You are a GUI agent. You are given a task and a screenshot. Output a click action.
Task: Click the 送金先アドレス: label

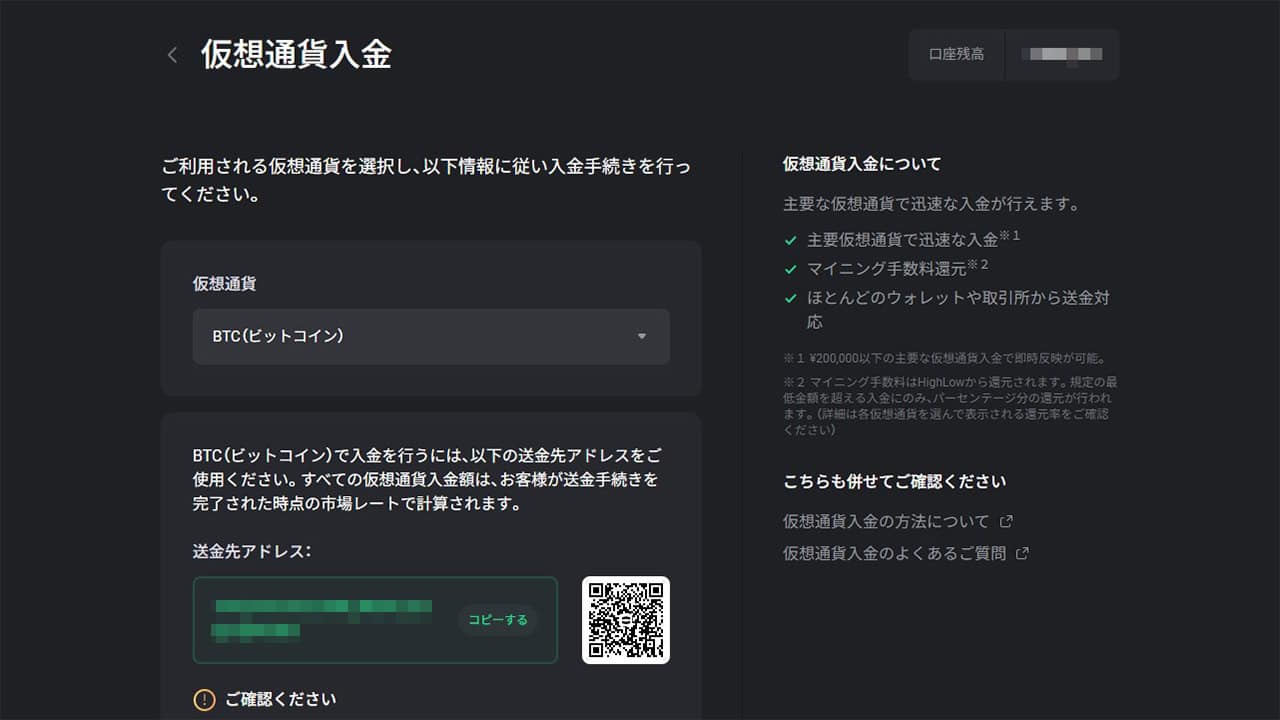(x=252, y=551)
